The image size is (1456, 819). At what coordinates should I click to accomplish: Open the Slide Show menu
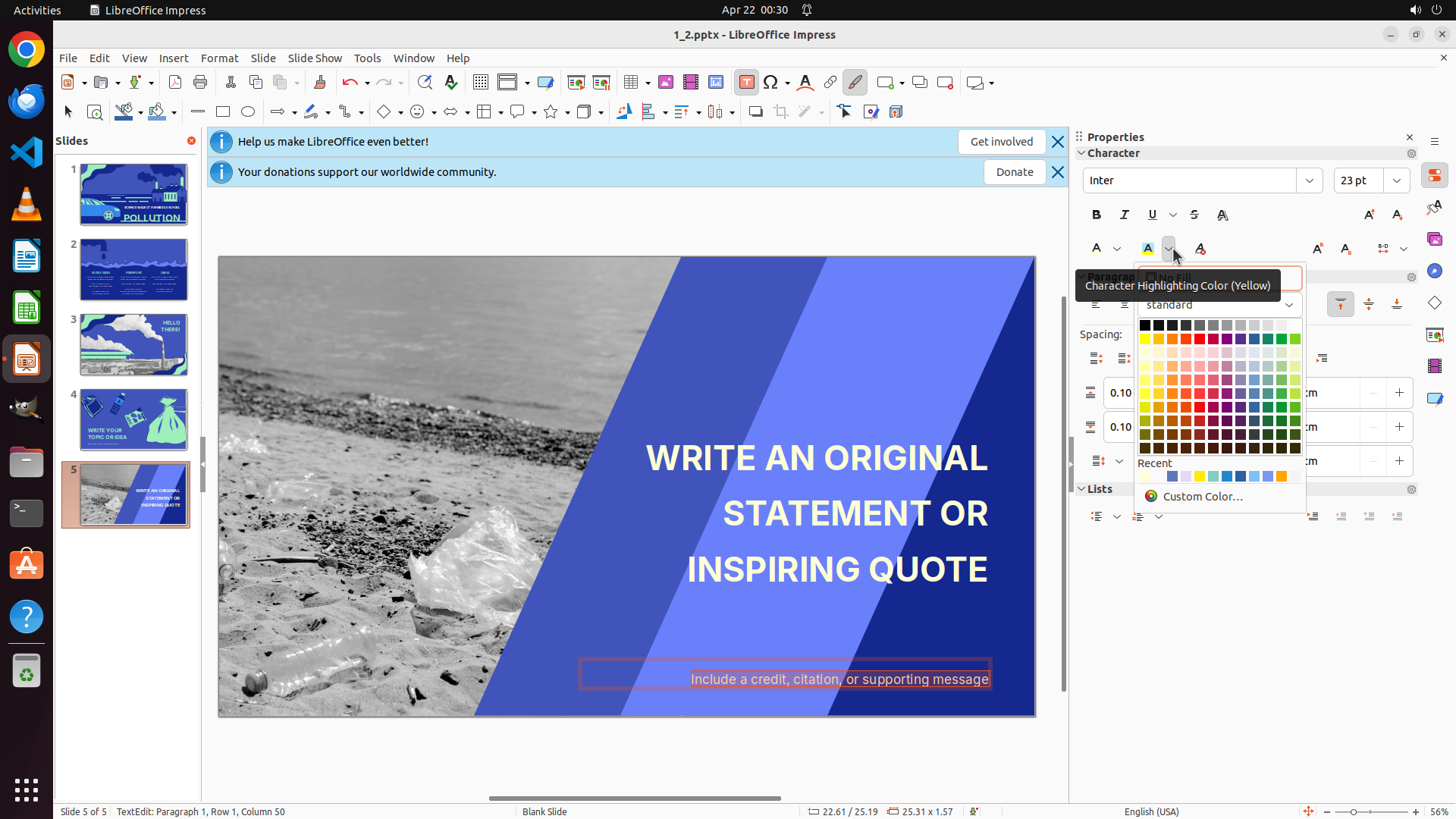pyautogui.click(x=315, y=58)
